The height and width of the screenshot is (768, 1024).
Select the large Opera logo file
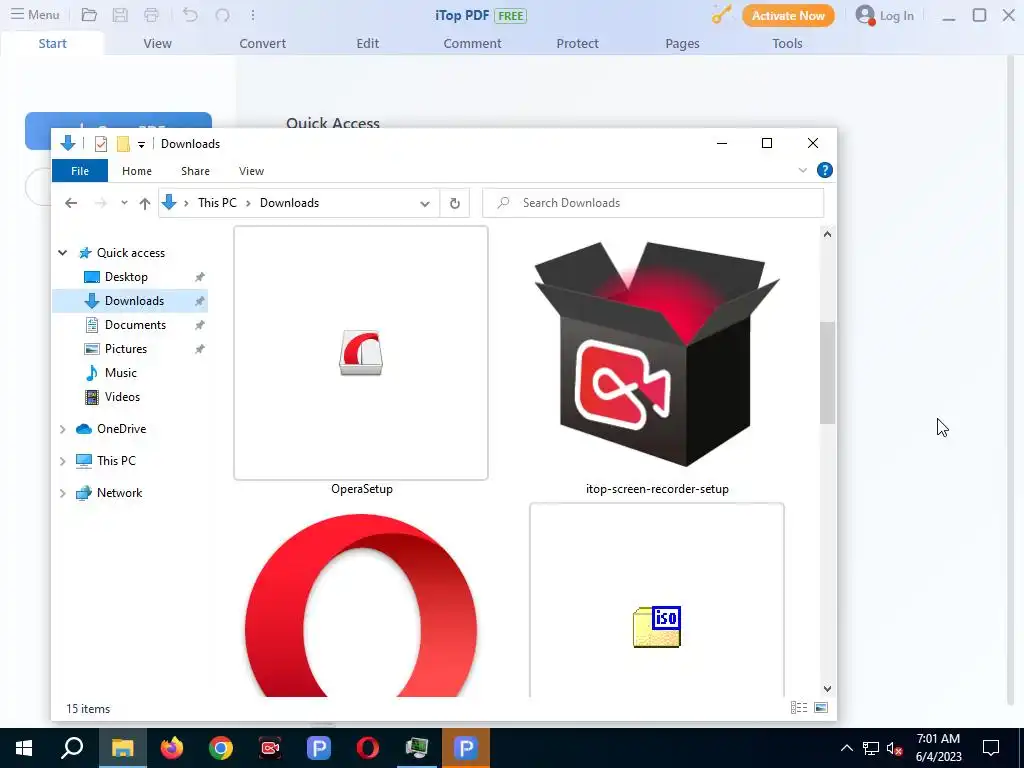tap(361, 604)
